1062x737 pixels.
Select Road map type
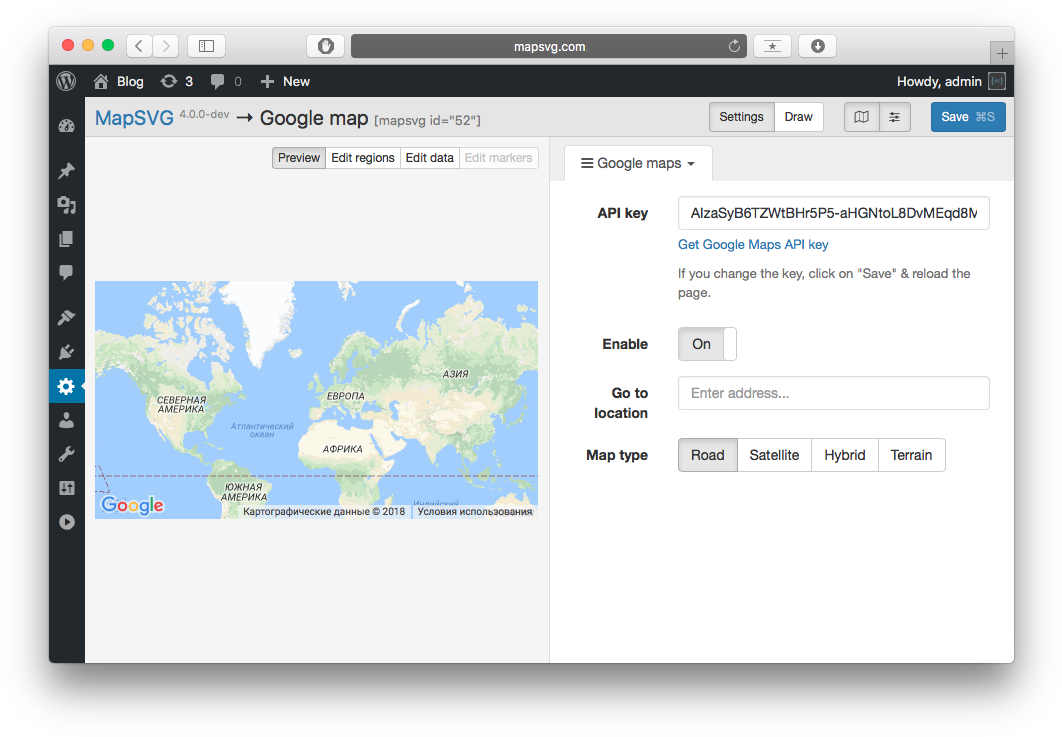point(708,455)
